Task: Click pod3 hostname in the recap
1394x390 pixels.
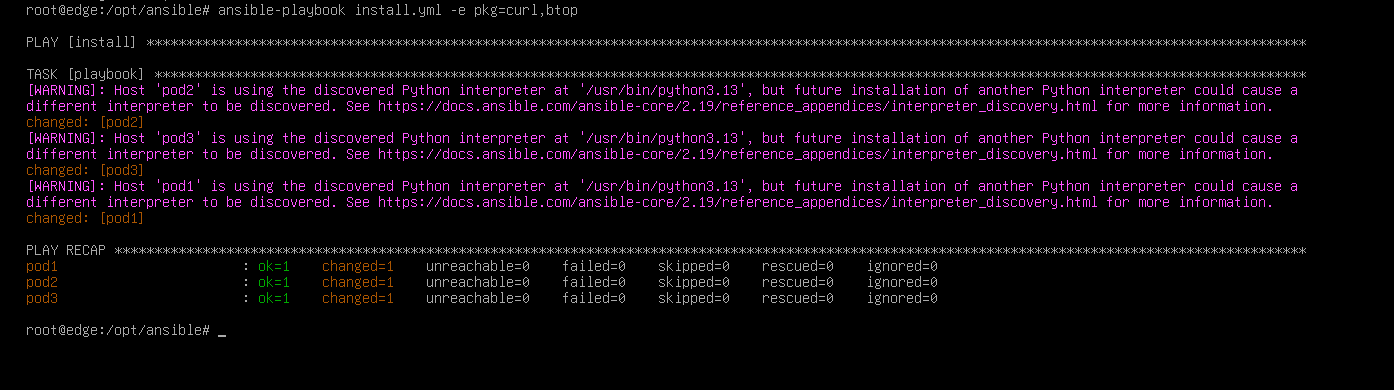Action: 42,298
